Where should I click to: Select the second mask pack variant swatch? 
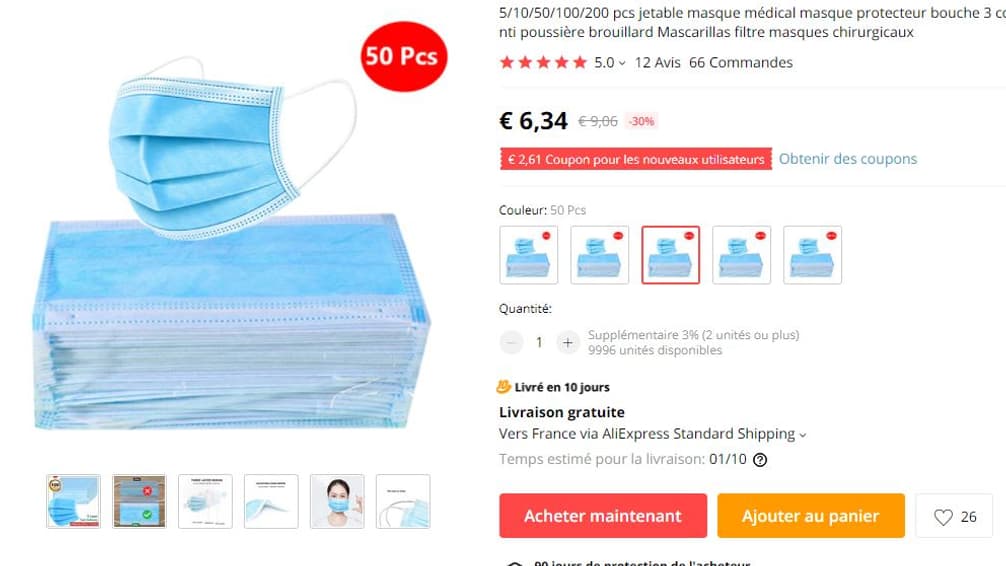pyautogui.click(x=600, y=255)
